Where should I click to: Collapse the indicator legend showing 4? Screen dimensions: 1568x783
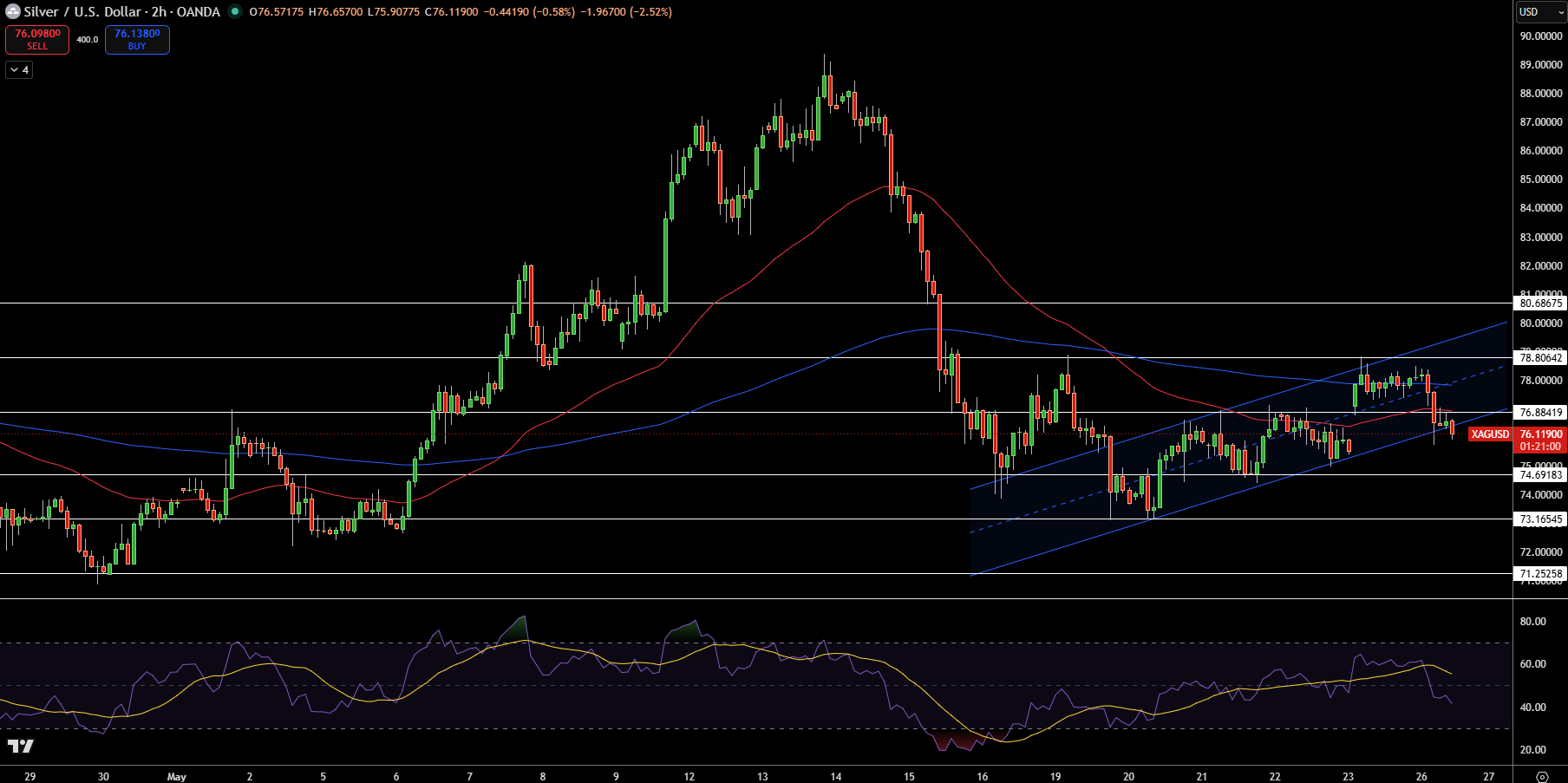pos(19,70)
